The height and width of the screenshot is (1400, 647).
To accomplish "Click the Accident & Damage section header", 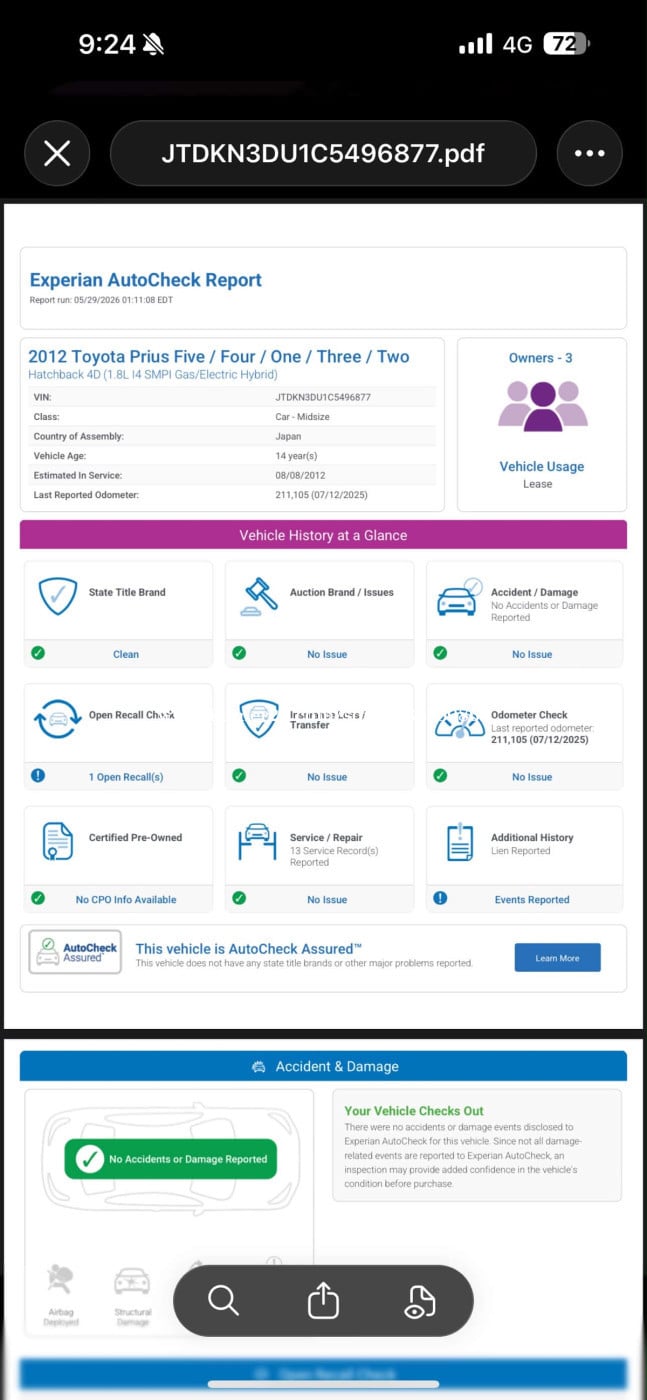I will (323, 1067).
